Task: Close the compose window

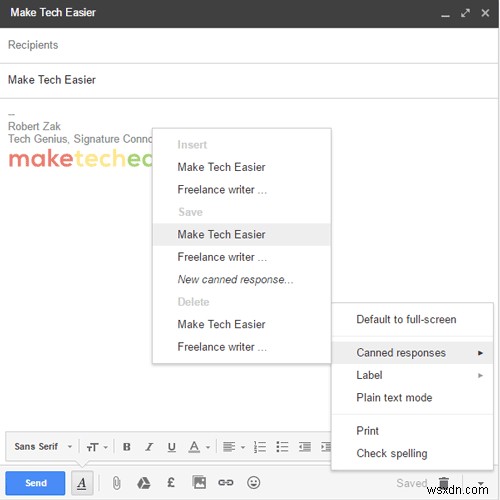Action: pyautogui.click(x=485, y=13)
